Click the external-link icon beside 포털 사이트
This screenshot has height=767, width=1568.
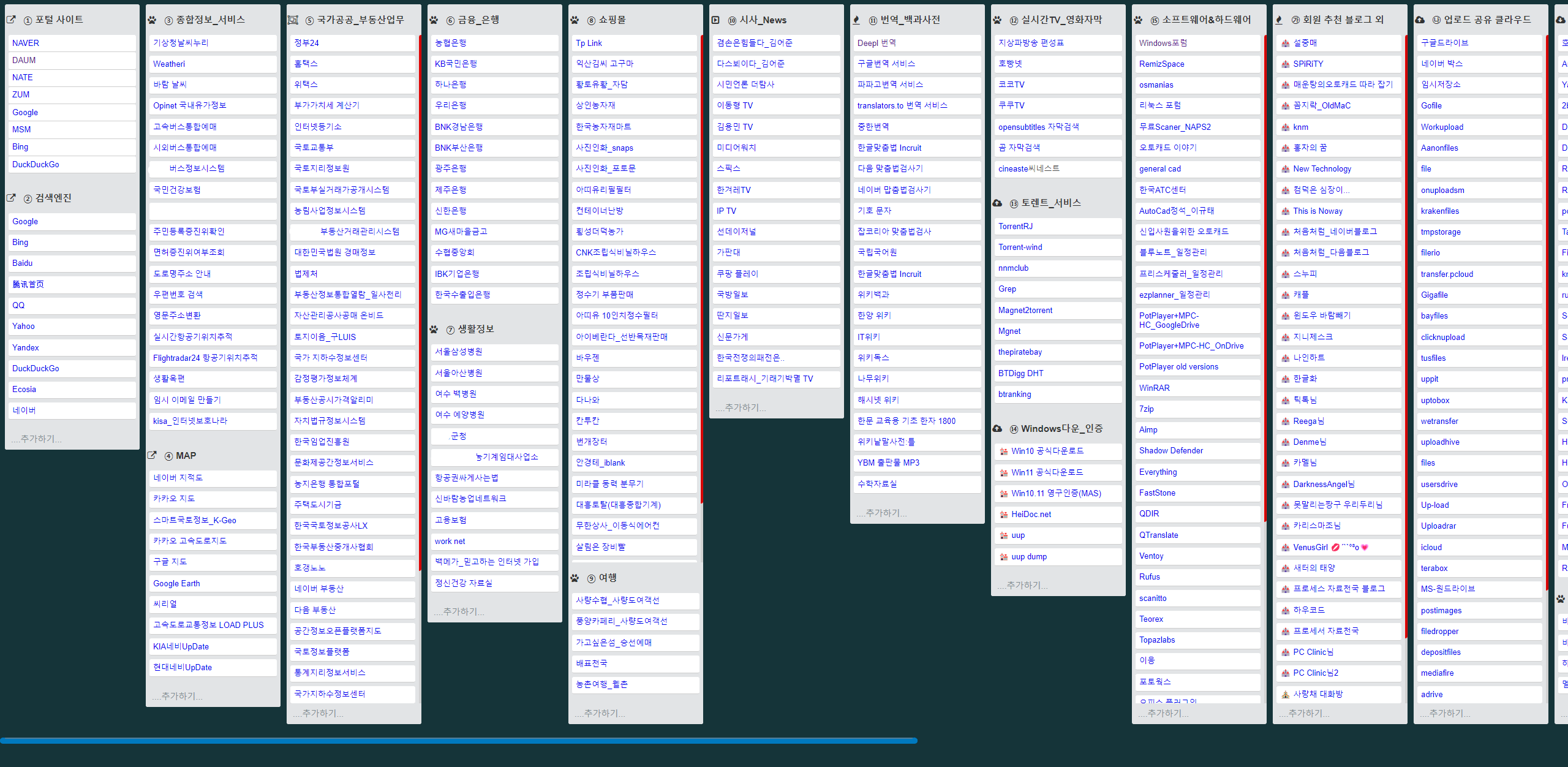tap(11, 20)
